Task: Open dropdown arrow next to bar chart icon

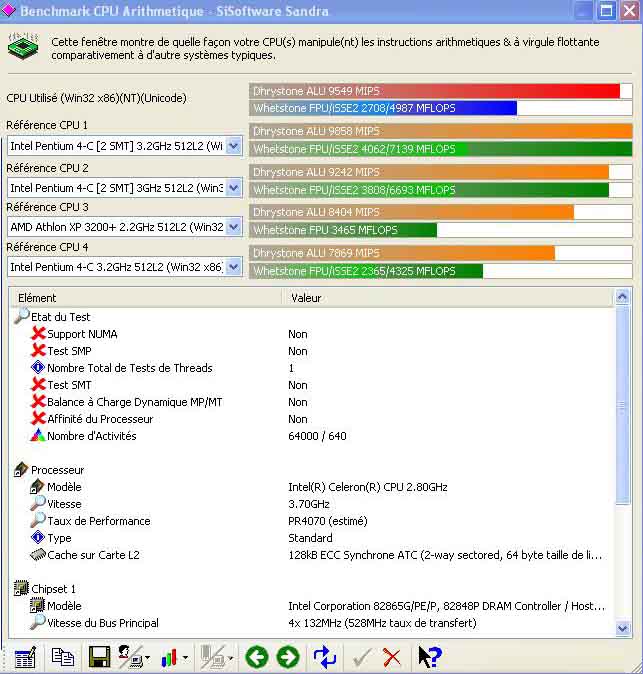Action: pos(185,658)
